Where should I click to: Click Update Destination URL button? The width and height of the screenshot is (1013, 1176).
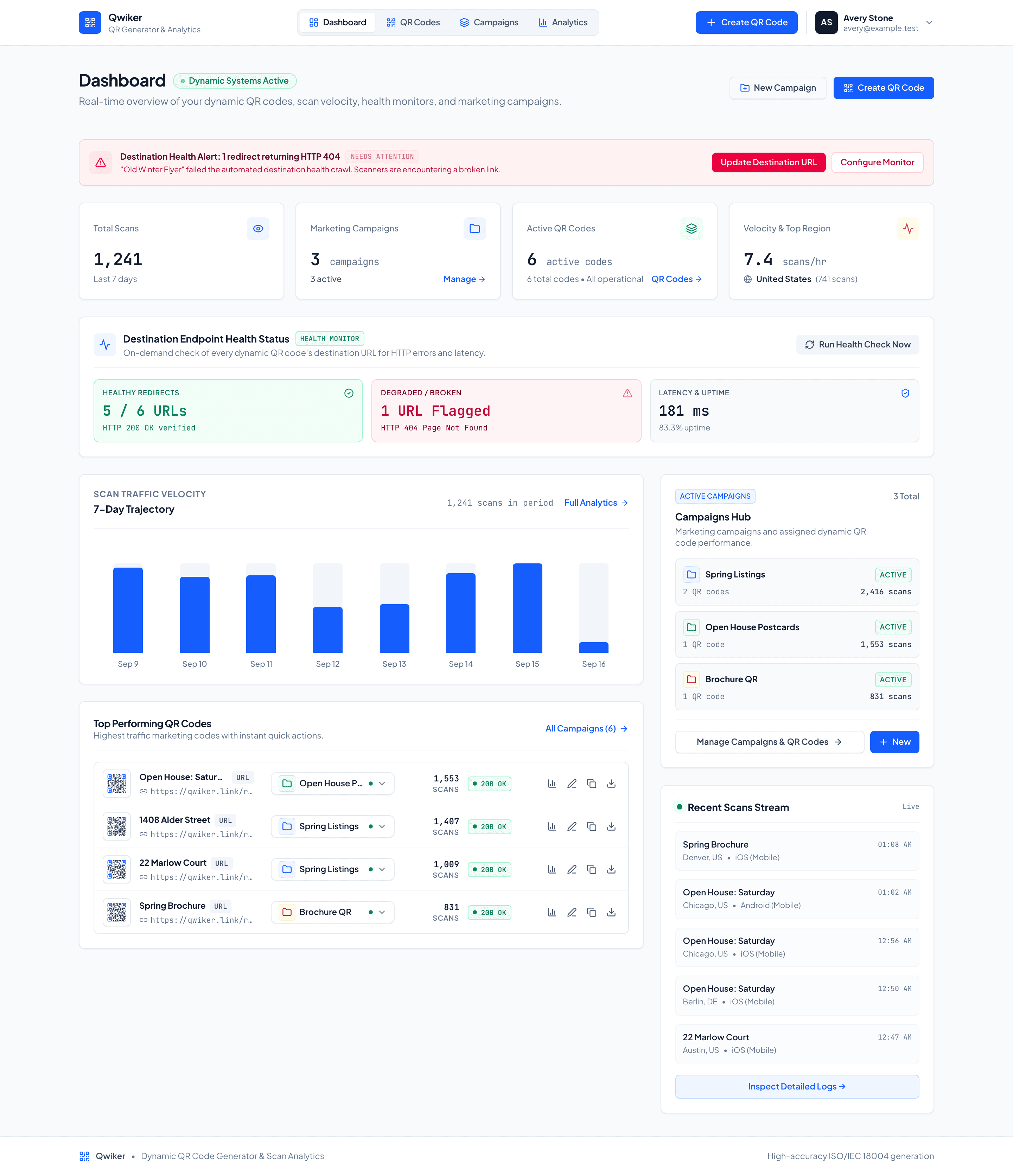coord(769,163)
